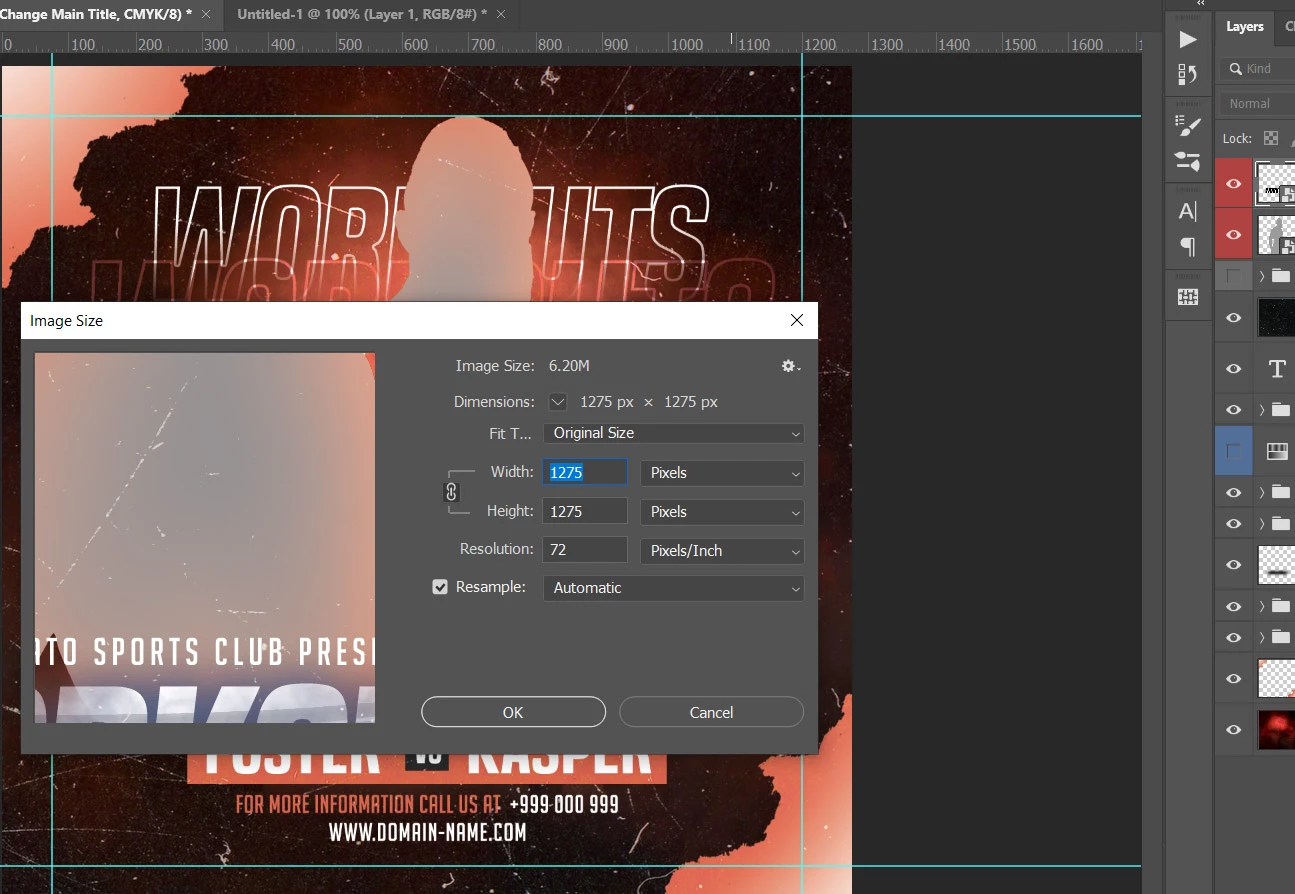Click the folder icon below the text layer
Screen dimensions: 1295x894
(x=1280, y=409)
